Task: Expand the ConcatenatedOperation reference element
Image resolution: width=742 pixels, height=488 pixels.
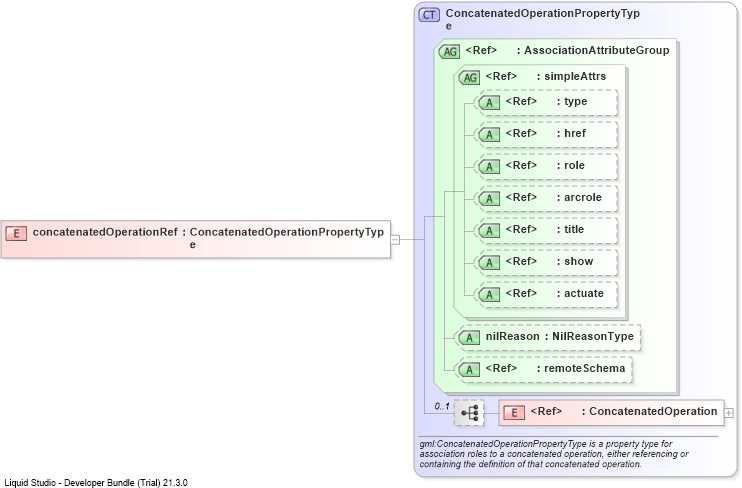Action: click(x=729, y=413)
